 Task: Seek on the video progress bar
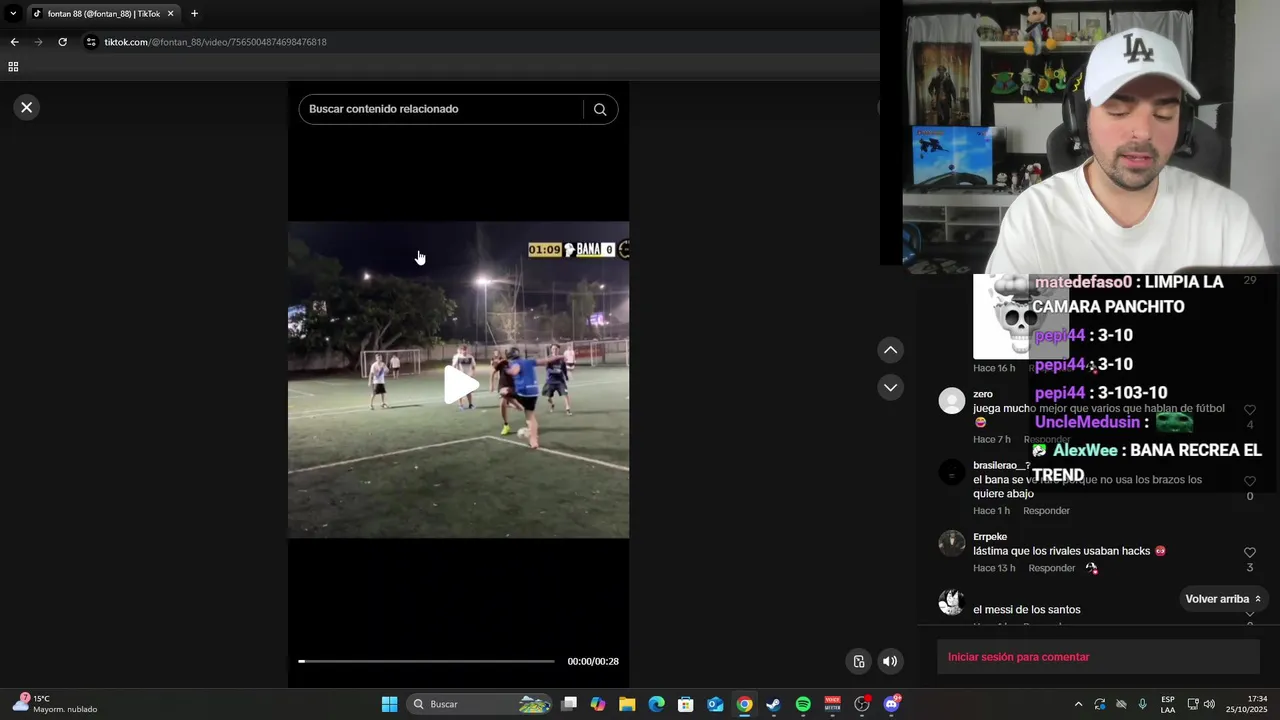[x=426, y=661]
